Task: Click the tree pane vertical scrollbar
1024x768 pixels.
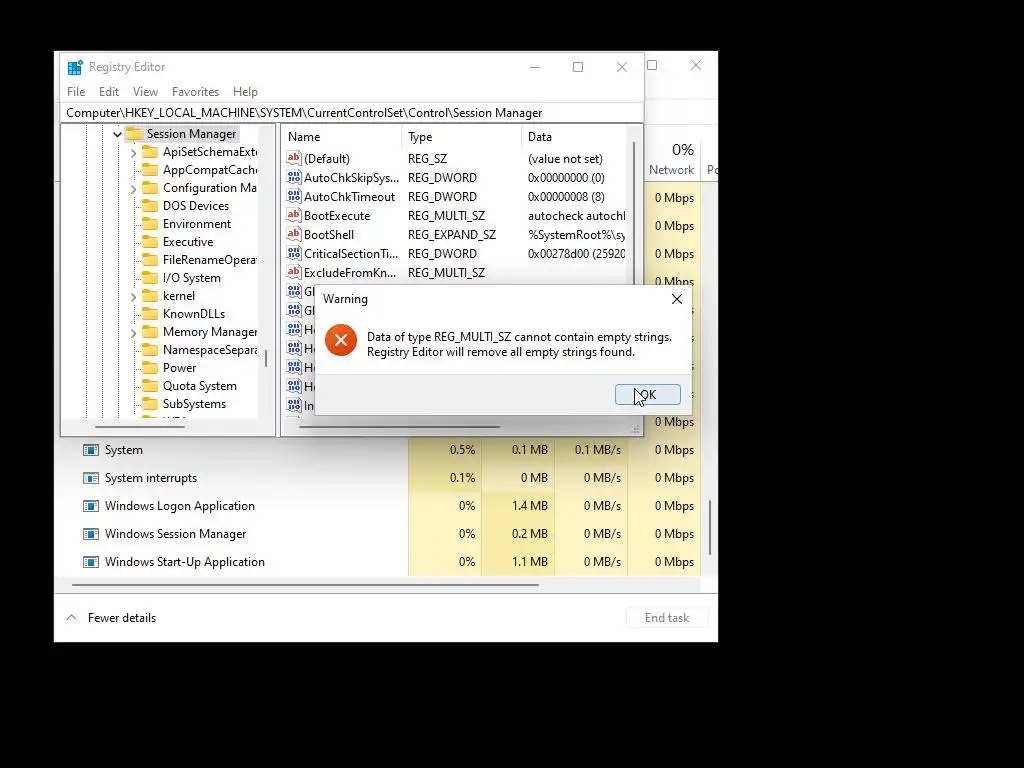Action: (x=266, y=359)
